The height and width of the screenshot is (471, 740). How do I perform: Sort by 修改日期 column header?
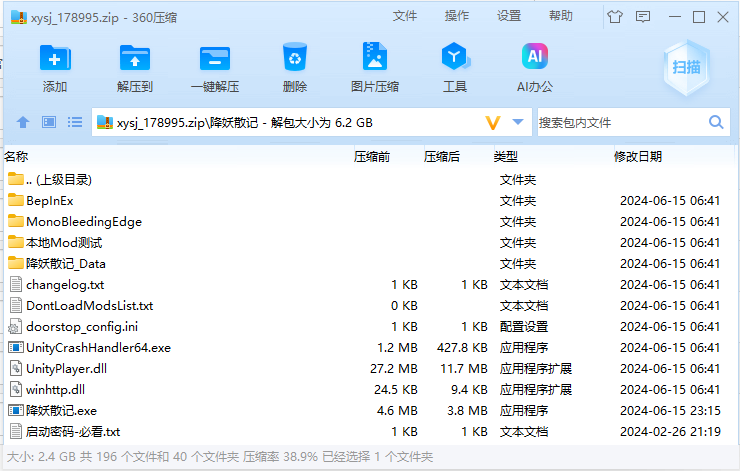pos(638,156)
